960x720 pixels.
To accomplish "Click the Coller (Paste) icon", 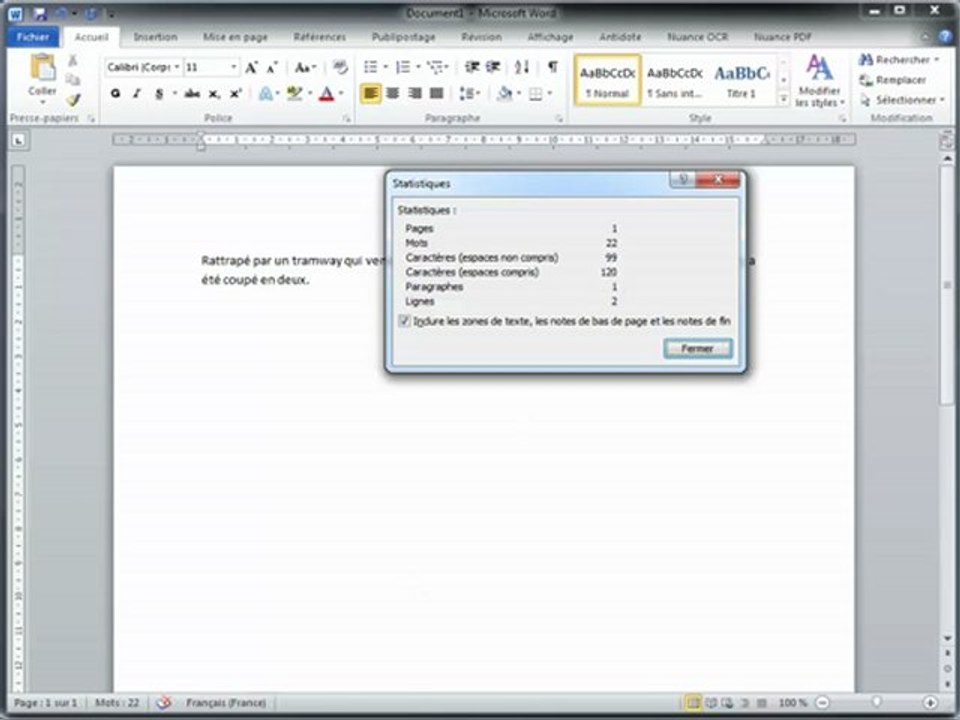I will (x=42, y=67).
